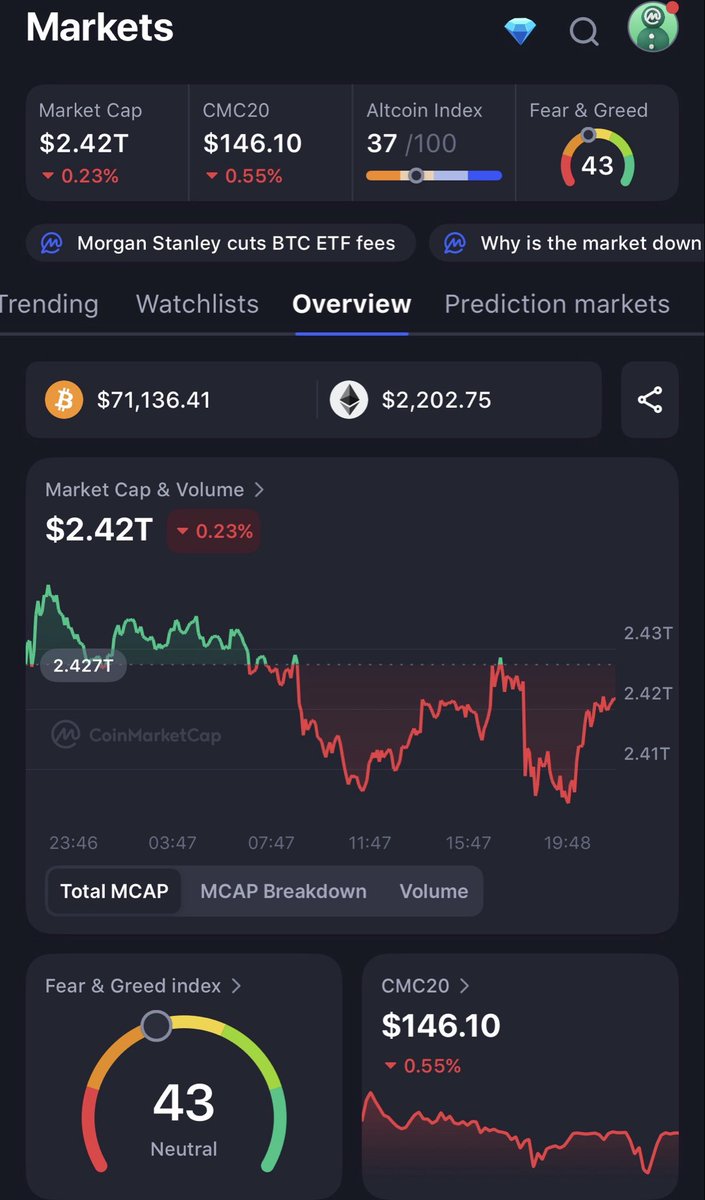Tap the diamond premium icon
This screenshot has height=1200, width=705.
[520, 31]
